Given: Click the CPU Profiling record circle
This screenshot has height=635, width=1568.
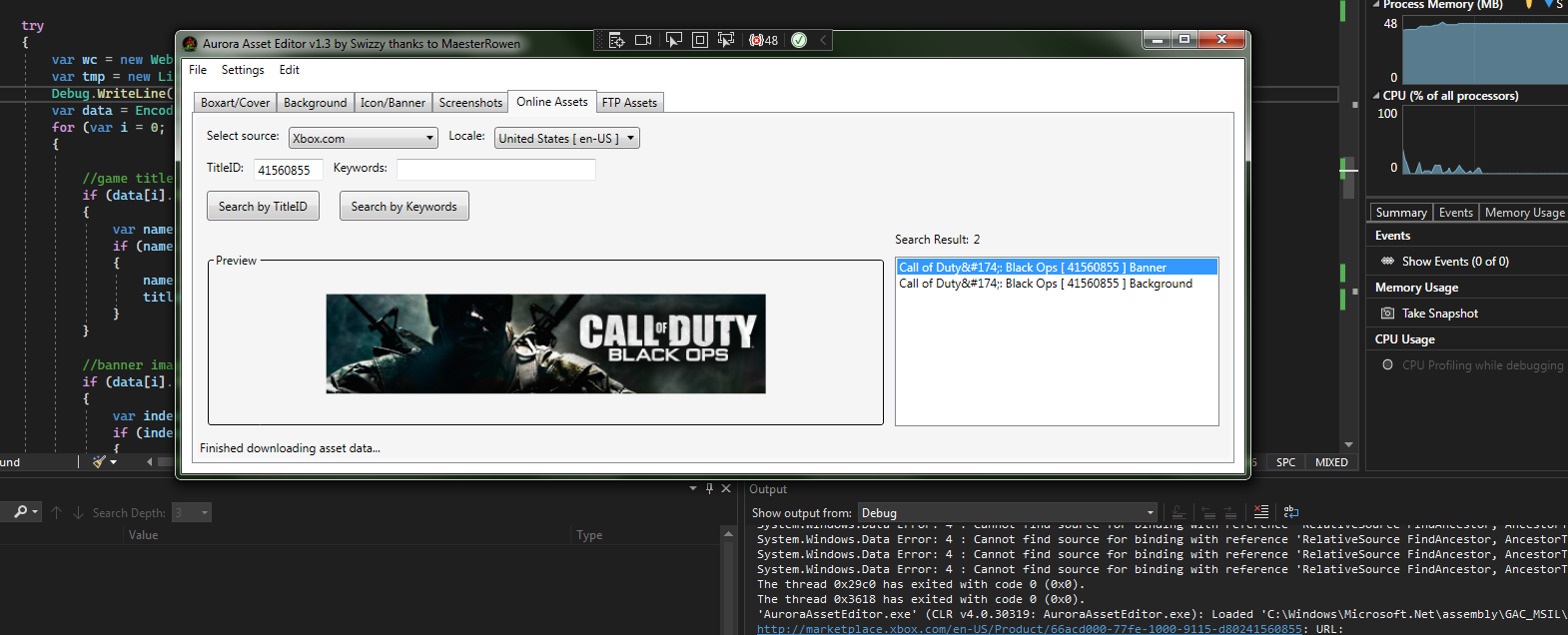Looking at the screenshot, I should pyautogui.click(x=1387, y=365).
